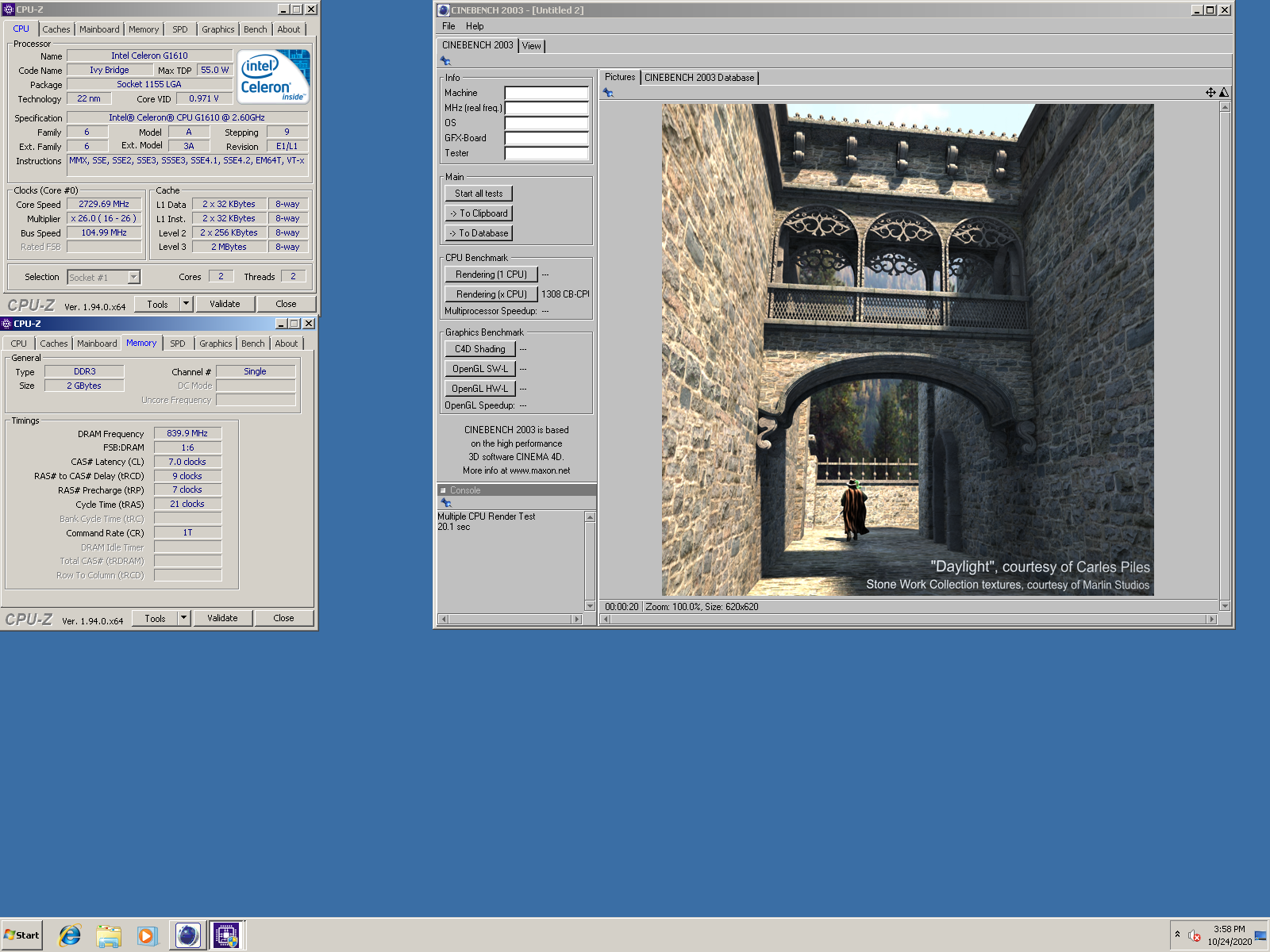Open the CINEBENCH 2003 Database tab
The height and width of the screenshot is (952, 1270).
pyautogui.click(x=699, y=78)
